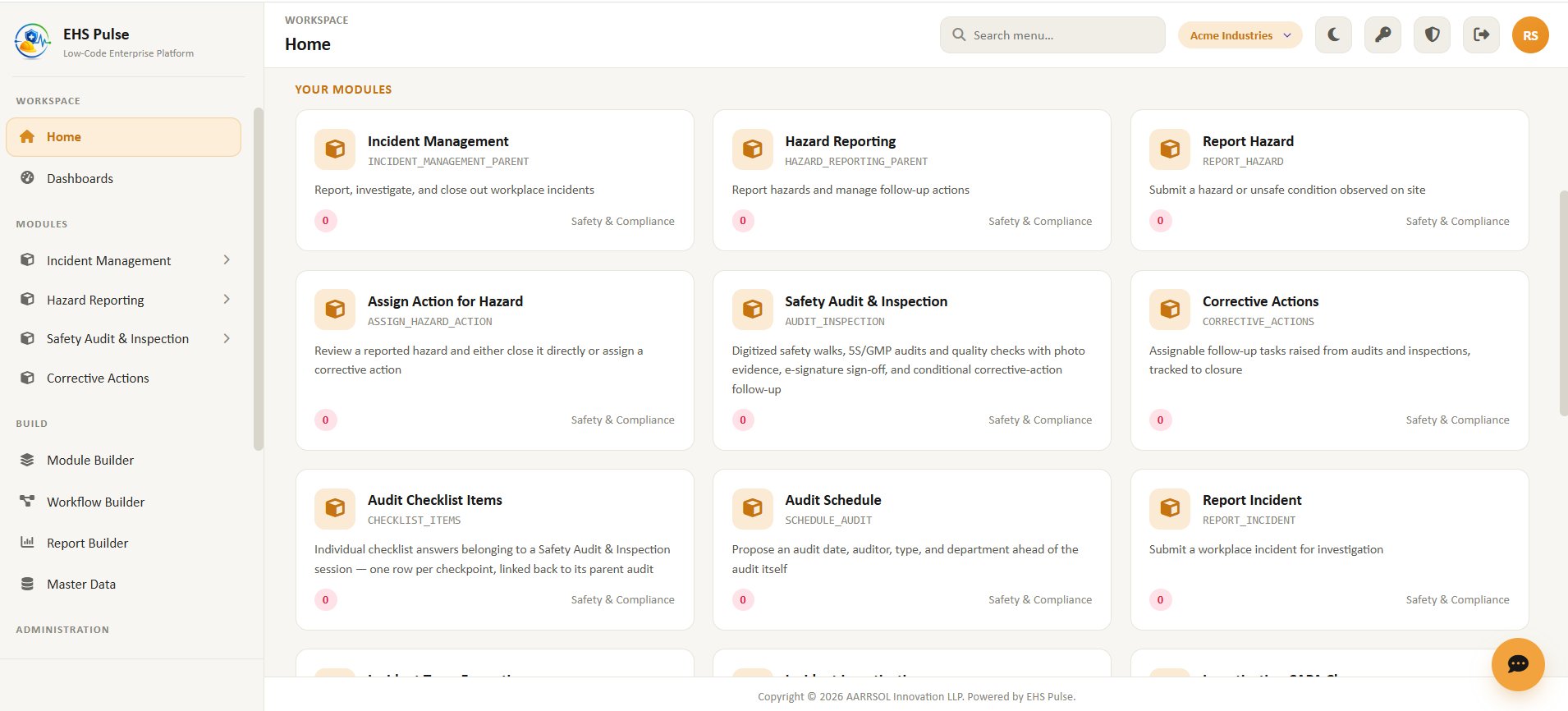1568x711 pixels.
Task: Open the Acme Industries company dropdown
Action: pos(1240,35)
